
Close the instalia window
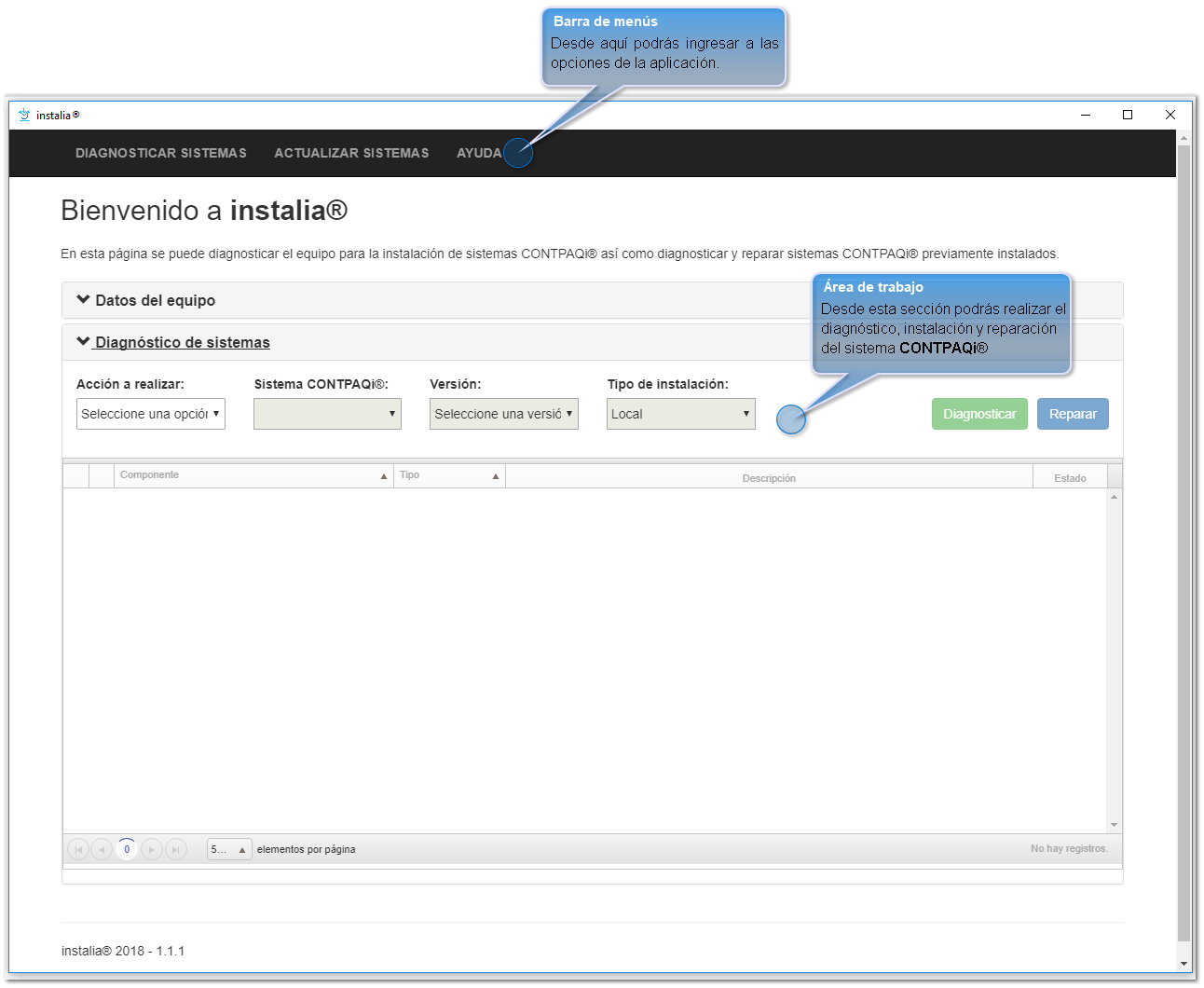tap(1170, 115)
